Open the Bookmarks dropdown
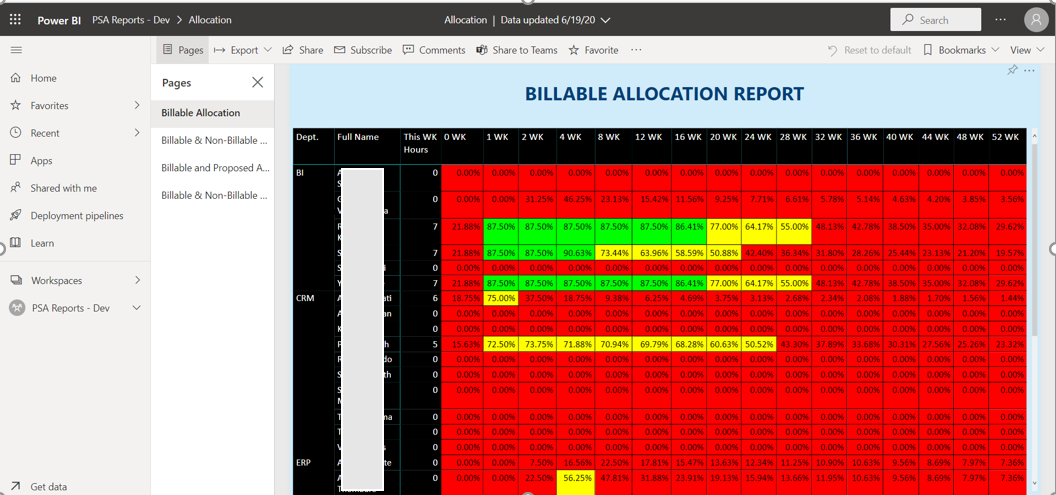This screenshot has width=1056, height=495. click(961, 50)
